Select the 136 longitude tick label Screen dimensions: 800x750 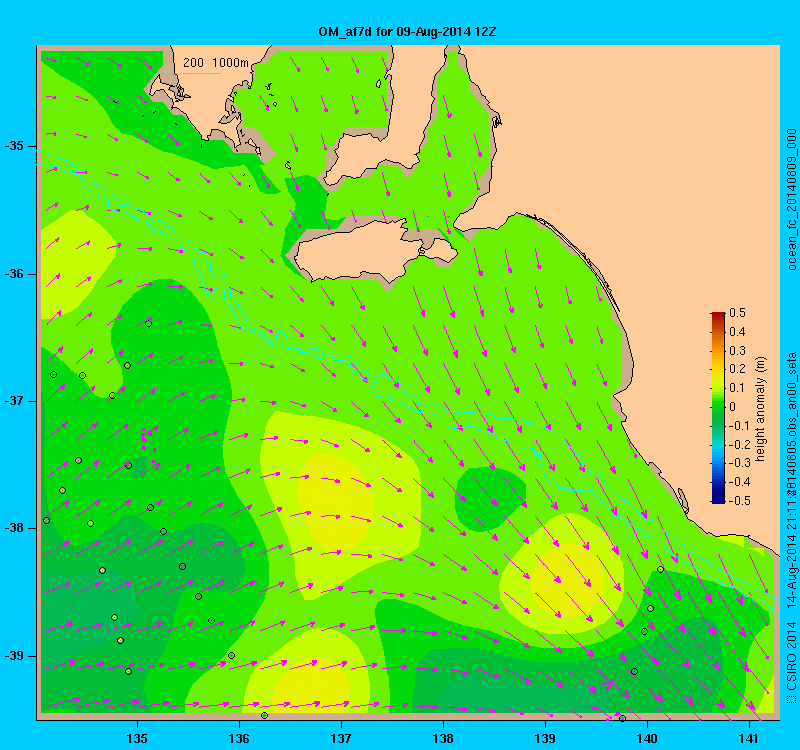[239, 739]
